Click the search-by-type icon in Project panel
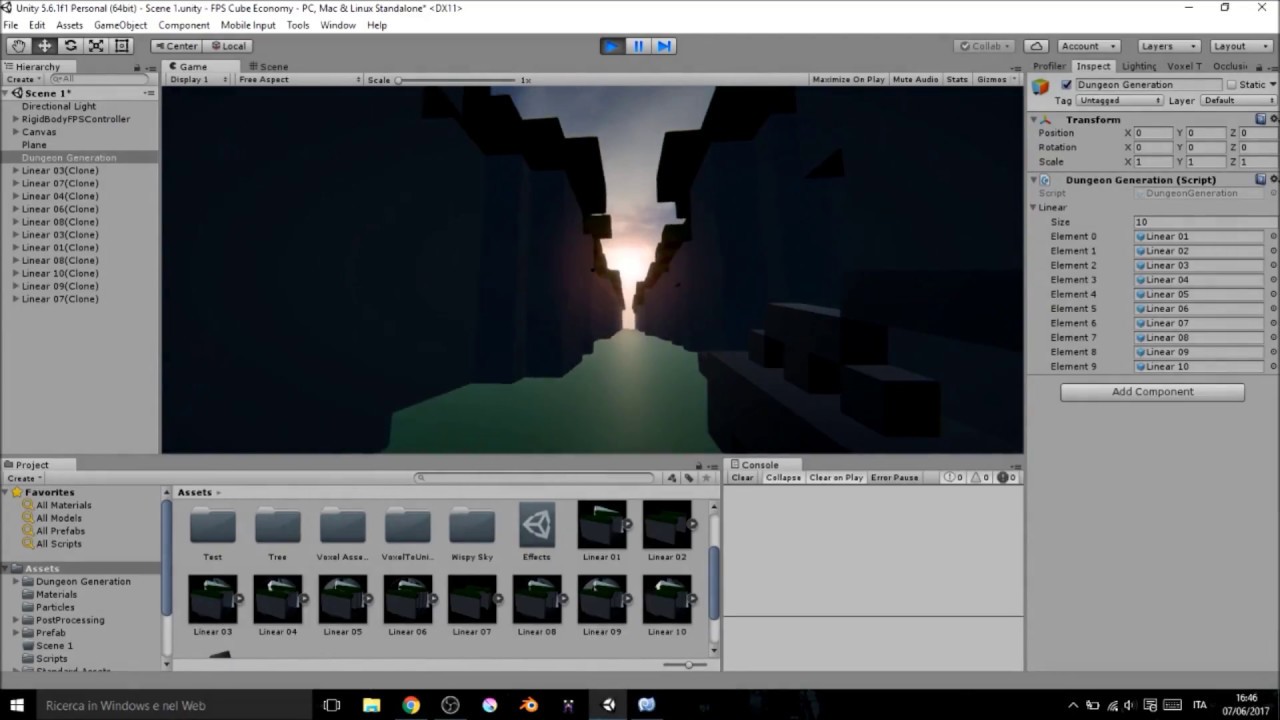Screen dimensions: 1280x720 (x=672, y=478)
